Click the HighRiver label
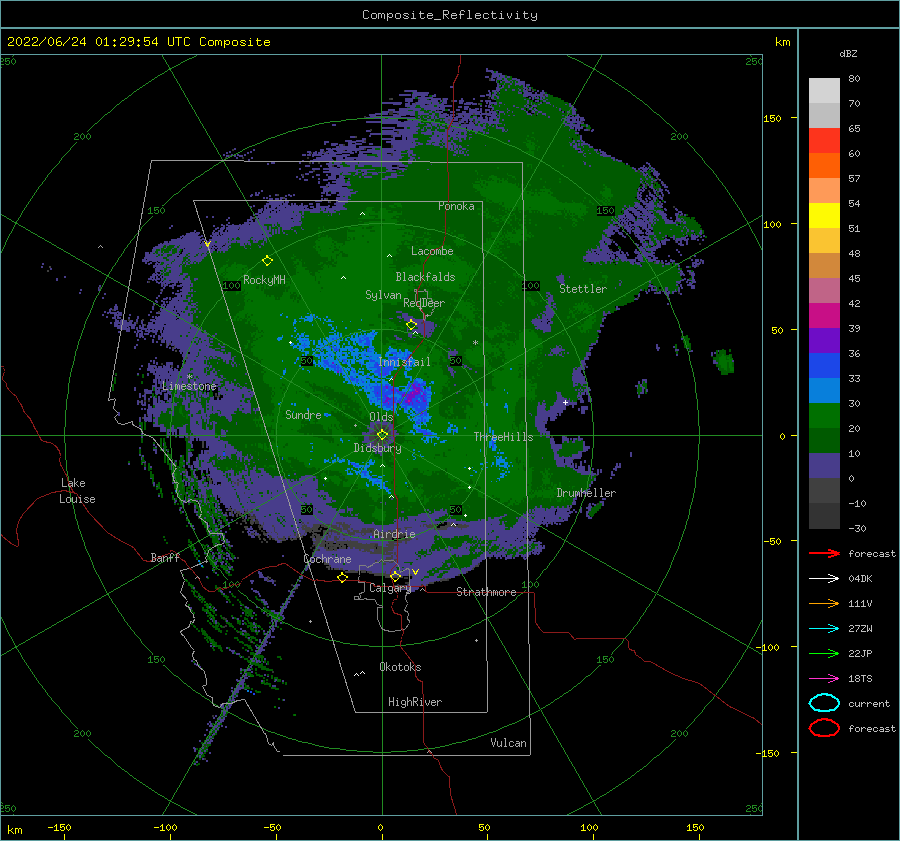The image size is (900, 841). tap(415, 702)
